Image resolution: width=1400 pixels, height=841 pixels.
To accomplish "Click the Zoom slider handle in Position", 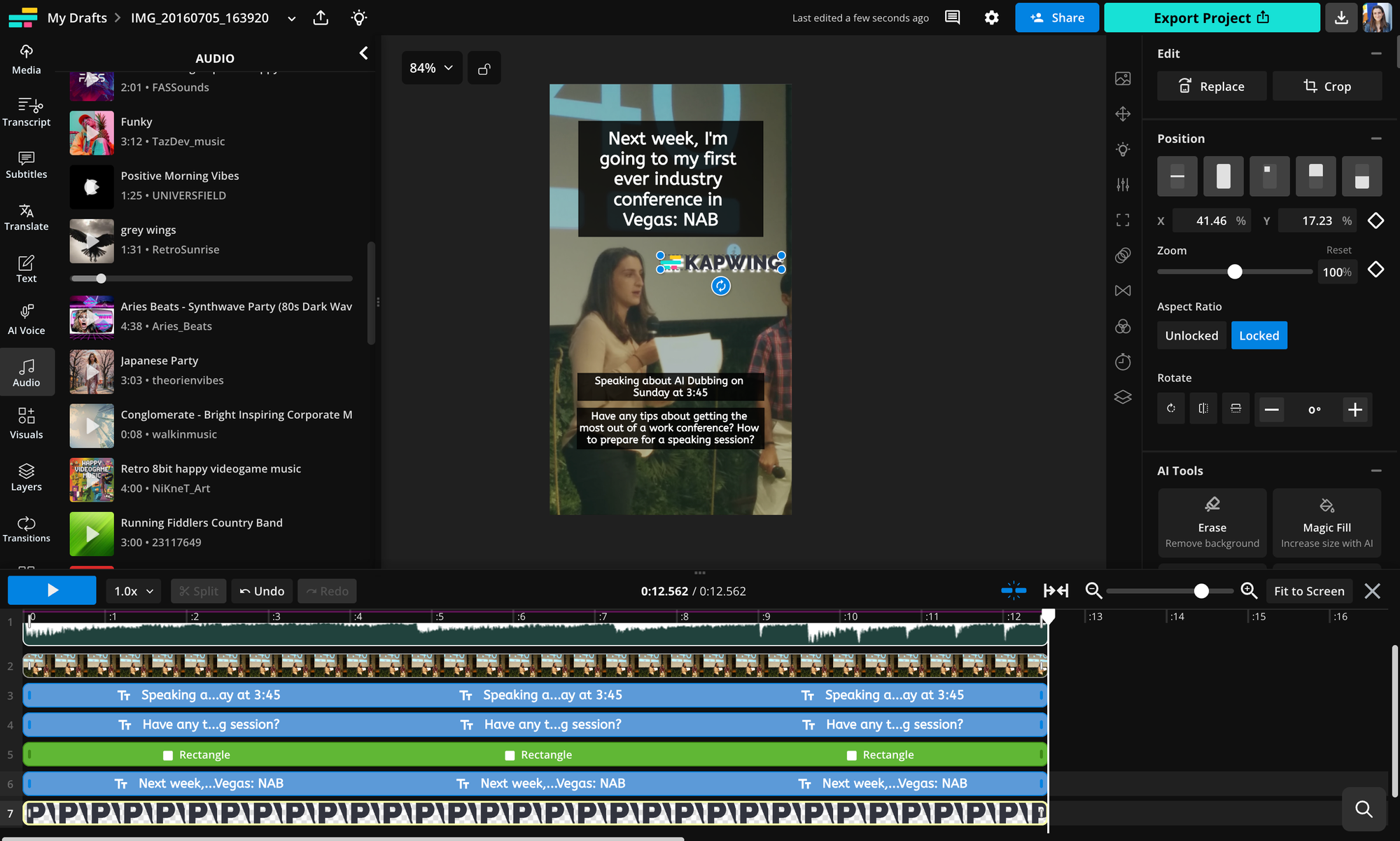I will point(1235,272).
